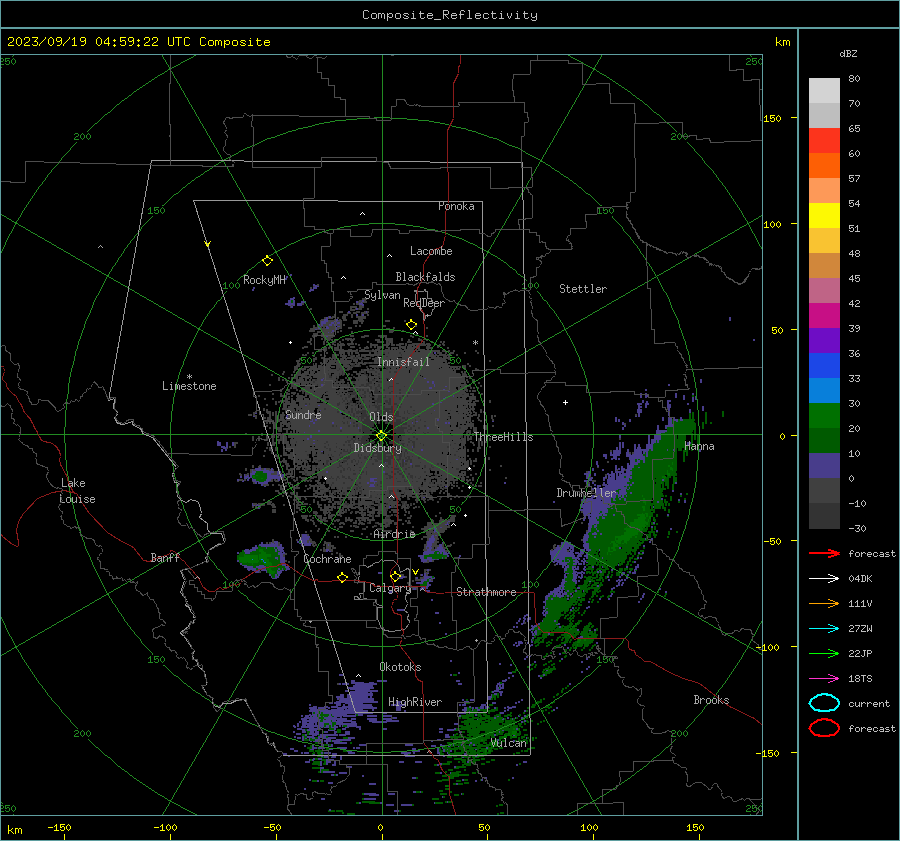
Task: Click the timestamp '2023/09/19 04:59:22 UTC Composite'
Action: pos(138,42)
